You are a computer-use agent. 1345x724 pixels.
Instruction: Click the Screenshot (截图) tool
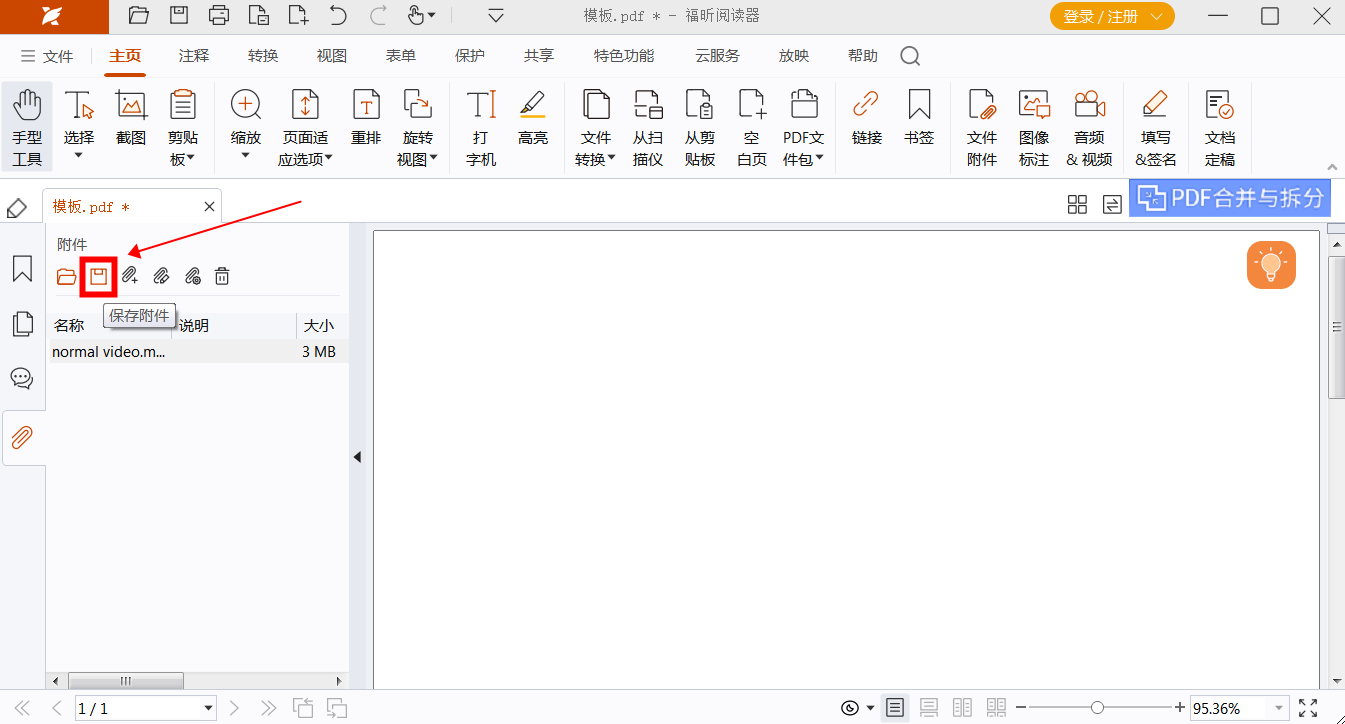click(131, 118)
